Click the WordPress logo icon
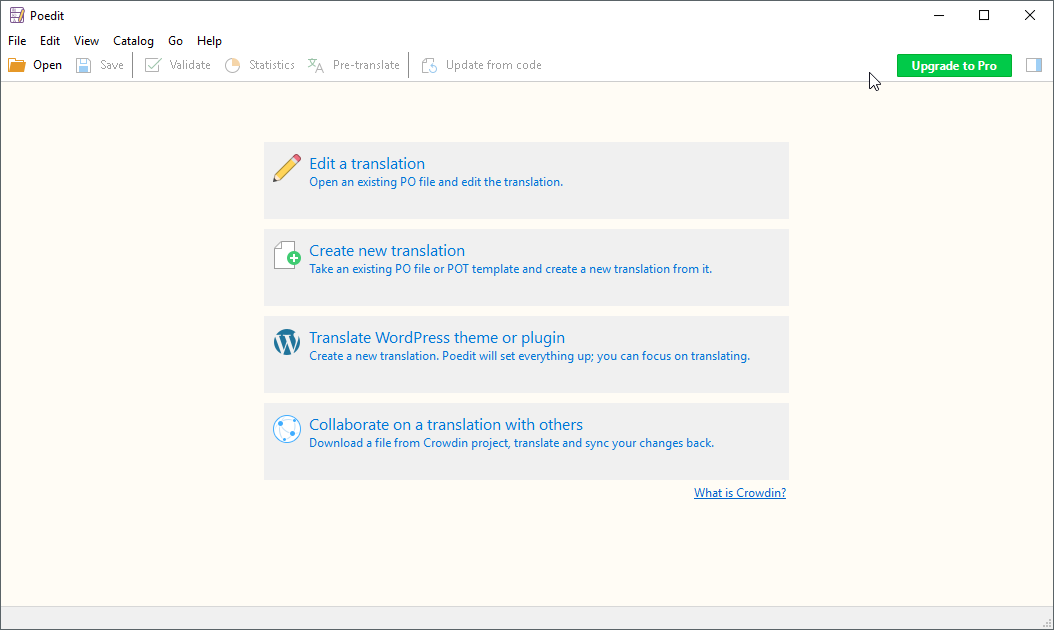 coord(287,342)
